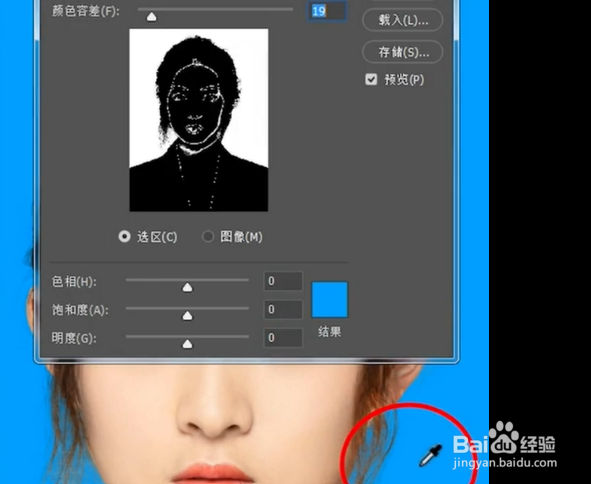Click the 色相(H) value field
Viewport: 591px width, 484px height.
click(x=283, y=281)
